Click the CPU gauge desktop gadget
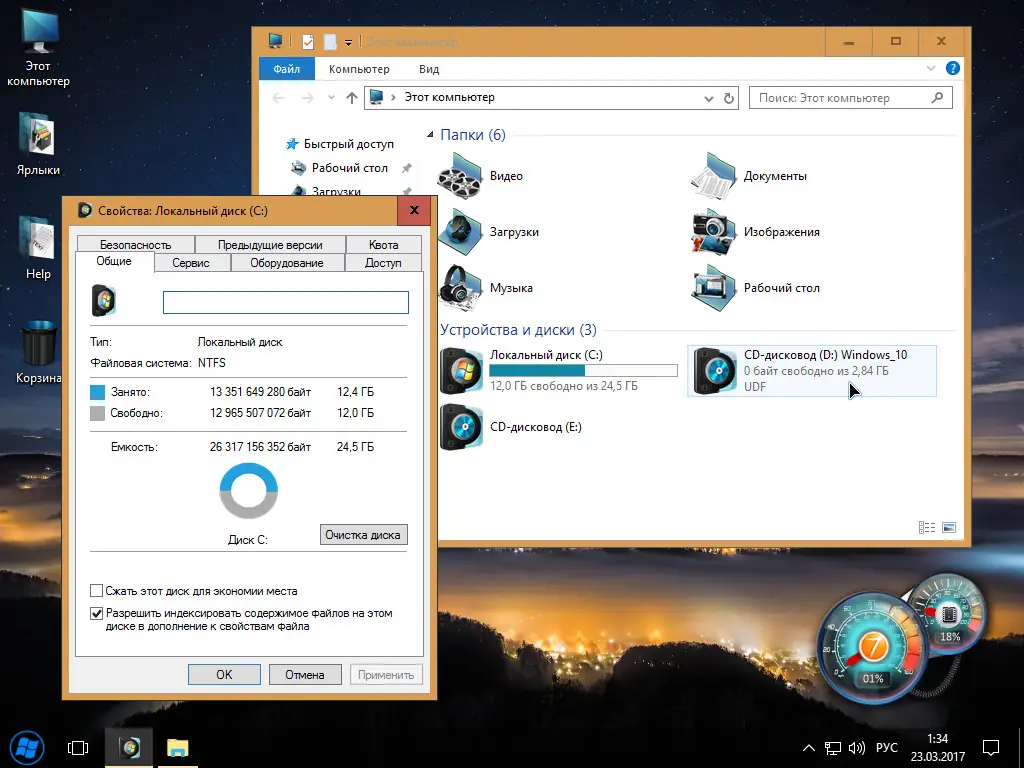This screenshot has height=768, width=1024. coord(872,647)
